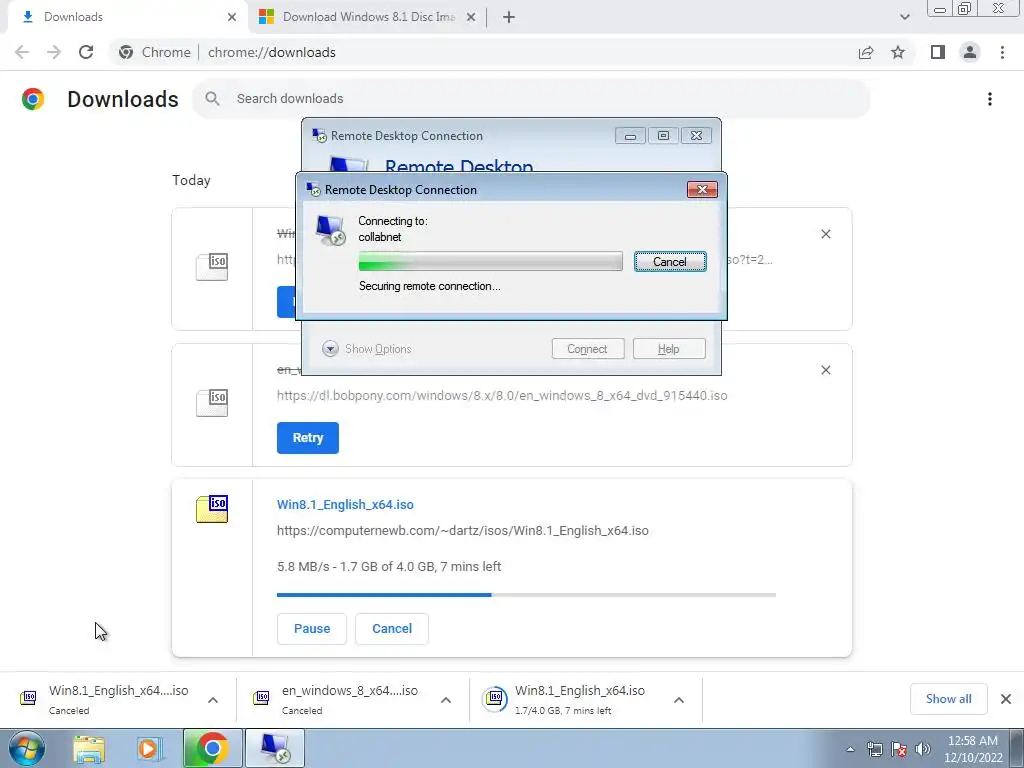Click ISO file icon of Win8.1 download
Image resolution: width=1024 pixels, height=768 pixels.
point(212,509)
